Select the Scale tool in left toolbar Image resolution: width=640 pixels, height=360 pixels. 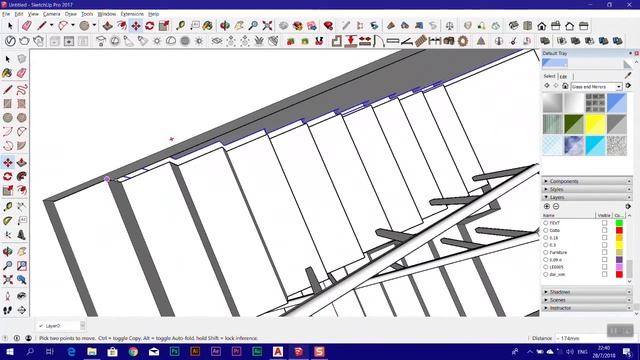pyautogui.click(x=7, y=190)
